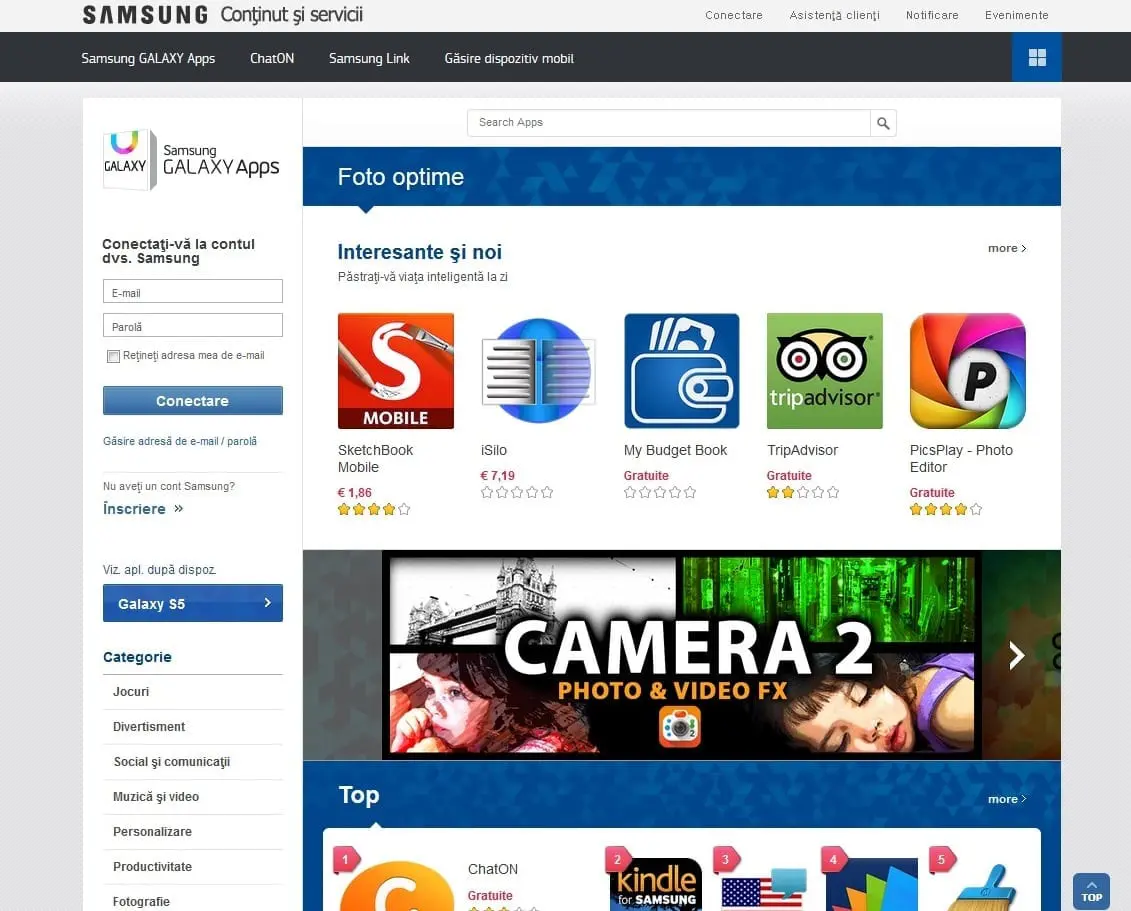Click the ChatON title in Top list
Viewport: 1131px width, 911px height.
coord(493,869)
